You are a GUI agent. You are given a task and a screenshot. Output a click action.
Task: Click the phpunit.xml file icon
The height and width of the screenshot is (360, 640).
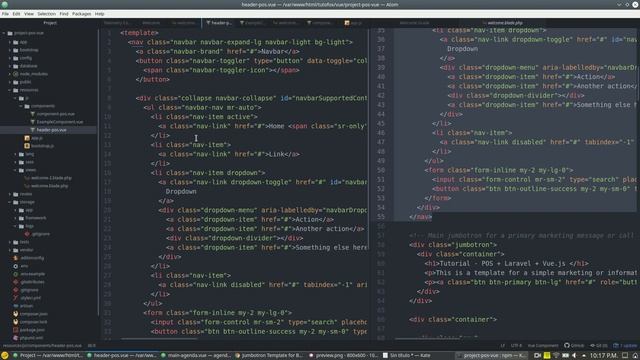[x=16, y=338]
